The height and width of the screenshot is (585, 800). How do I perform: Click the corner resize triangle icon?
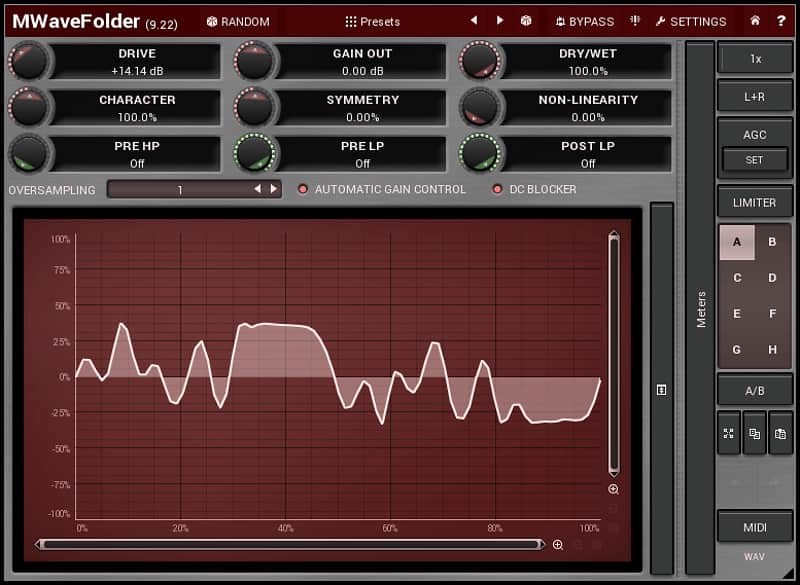coord(790,575)
